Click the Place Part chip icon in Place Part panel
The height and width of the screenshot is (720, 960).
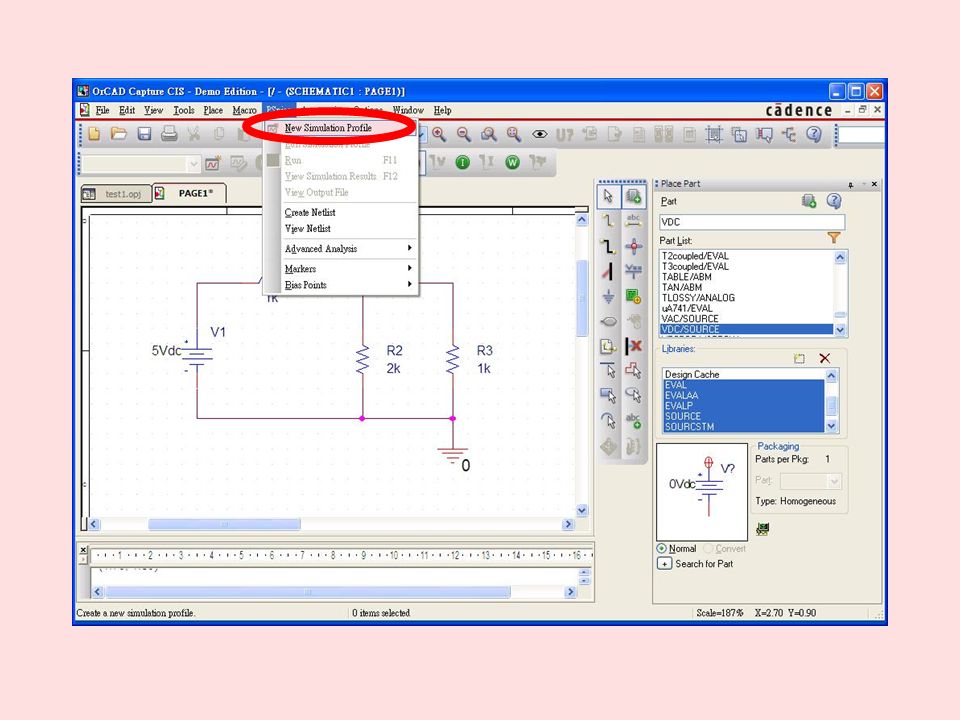pos(809,201)
